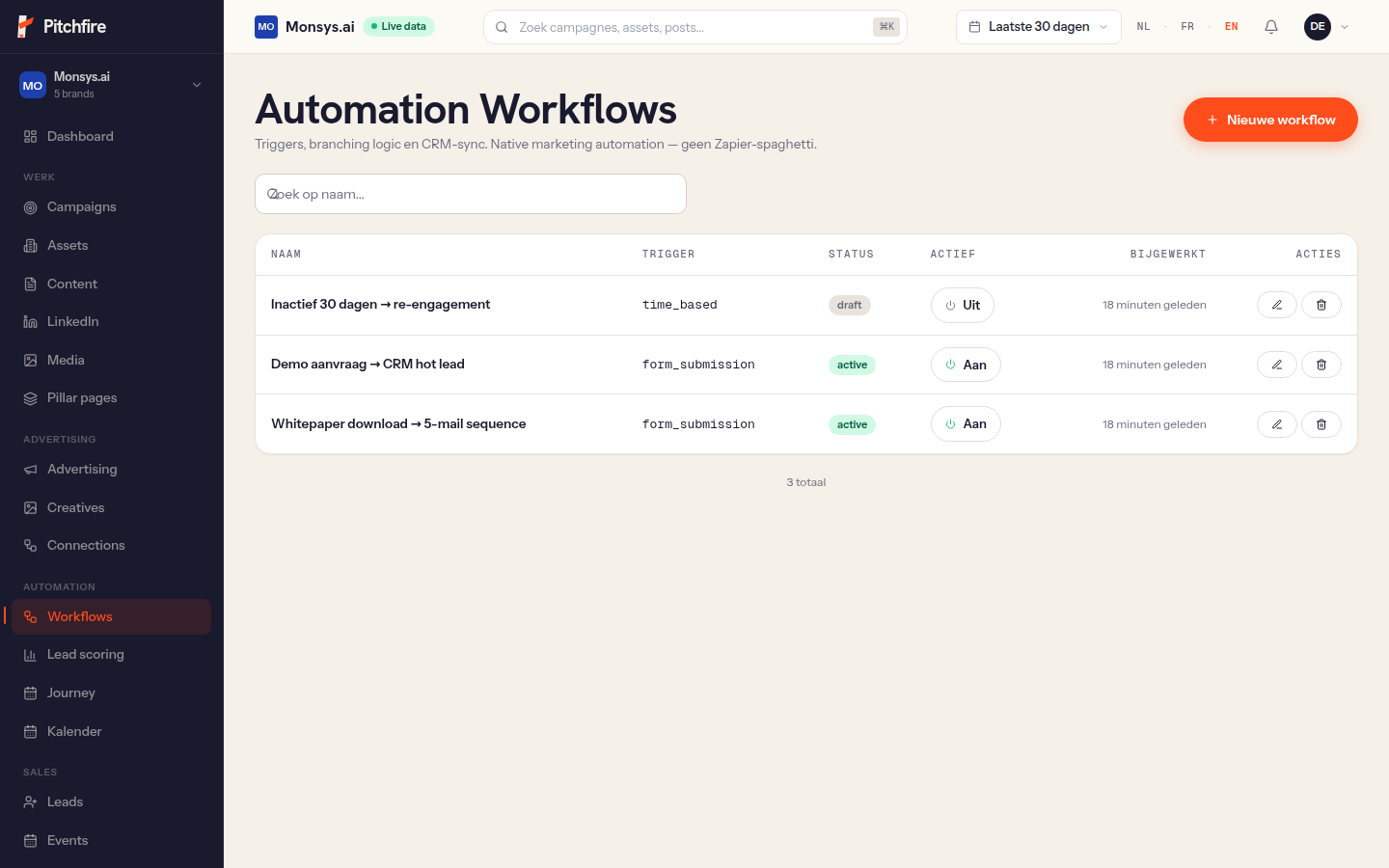
Task: Click the Zoek op naam filter field
Action: 471,194
